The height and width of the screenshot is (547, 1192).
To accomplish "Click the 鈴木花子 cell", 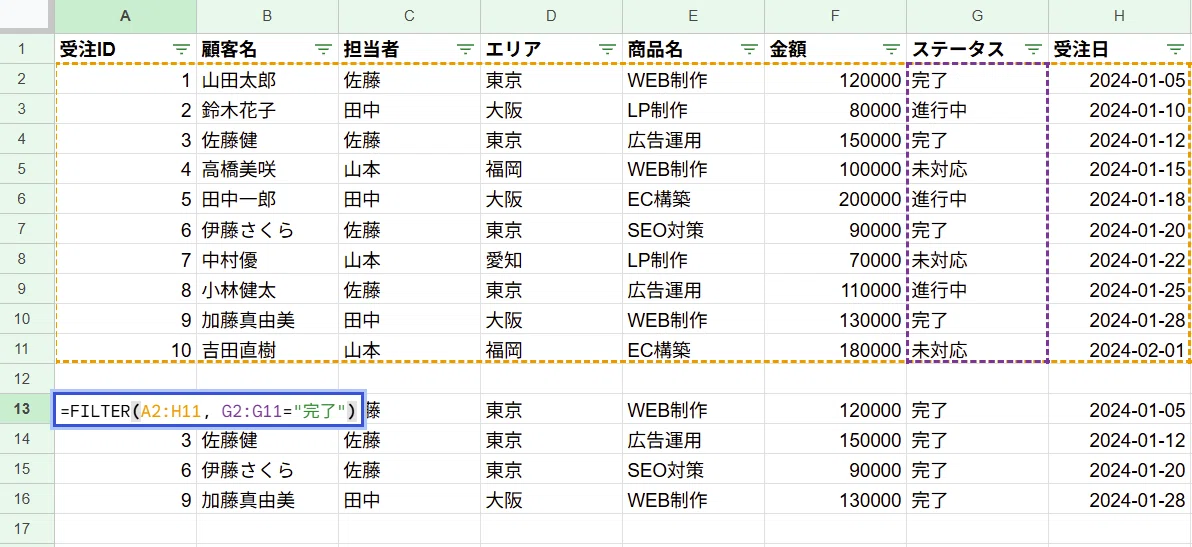I will click(268, 110).
